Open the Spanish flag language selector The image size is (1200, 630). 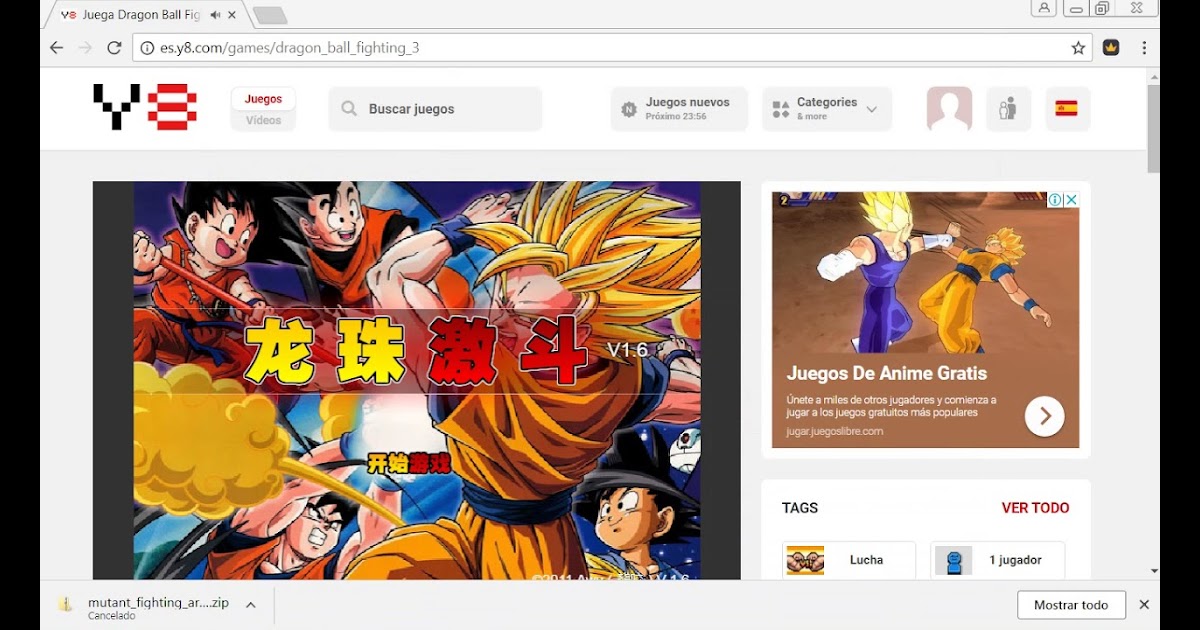pyautogui.click(x=1067, y=109)
